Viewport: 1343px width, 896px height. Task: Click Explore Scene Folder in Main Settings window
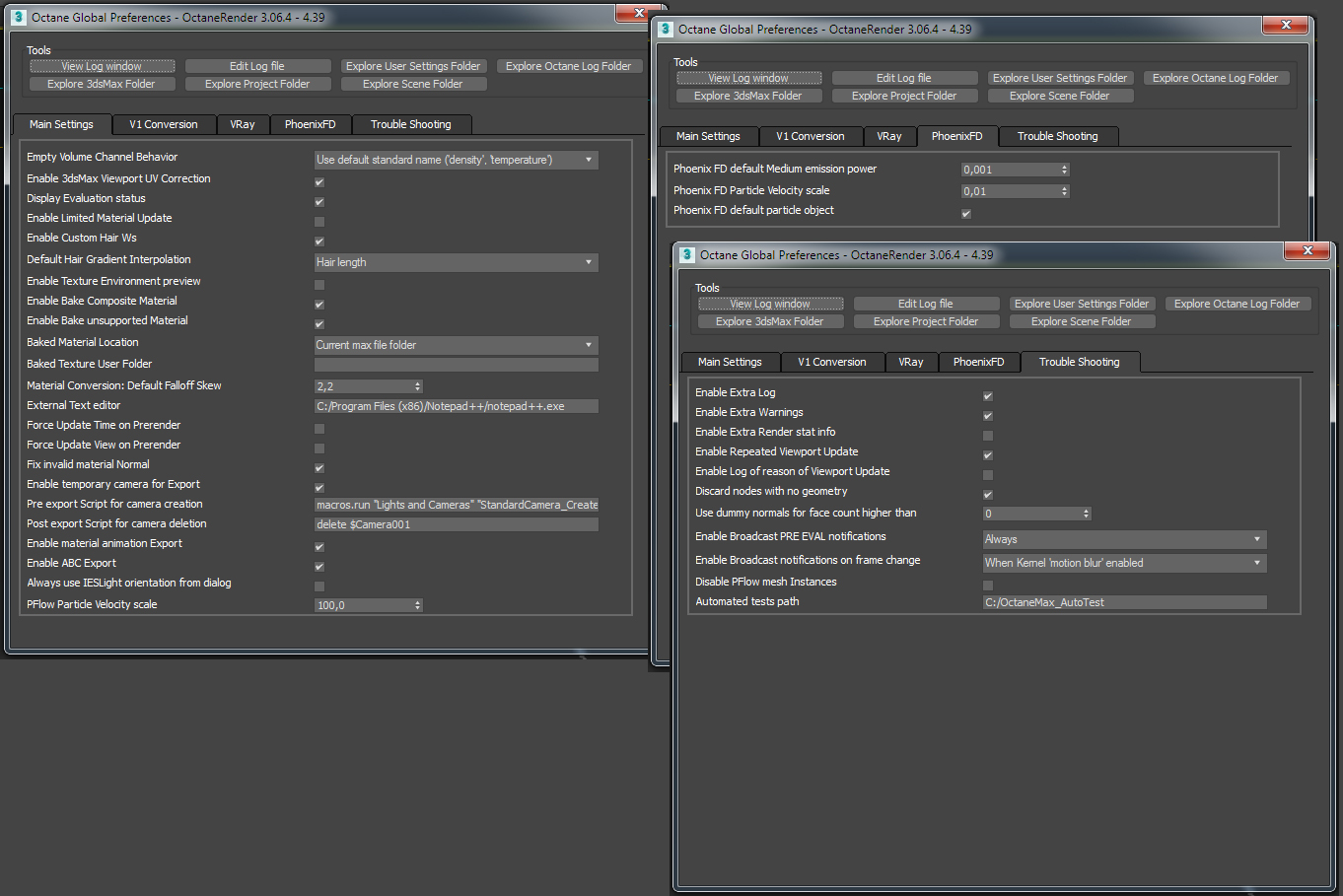(x=413, y=84)
